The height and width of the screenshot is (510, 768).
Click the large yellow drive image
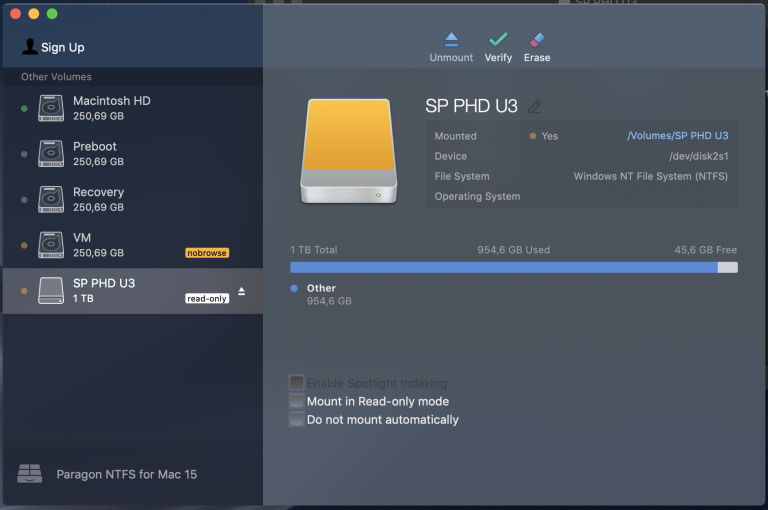(x=348, y=151)
